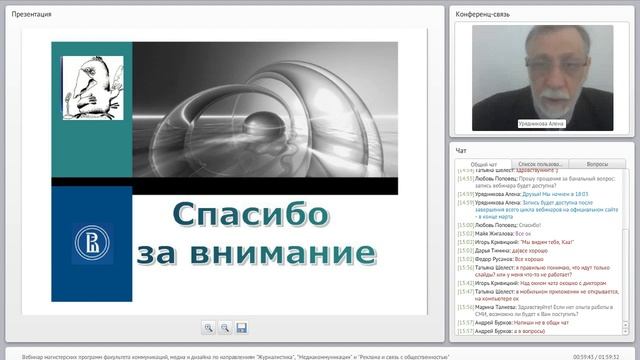Select Андрей Бурков 'а в вопросы' message
The width and height of the screenshot is (640, 360).
(x=501, y=331)
